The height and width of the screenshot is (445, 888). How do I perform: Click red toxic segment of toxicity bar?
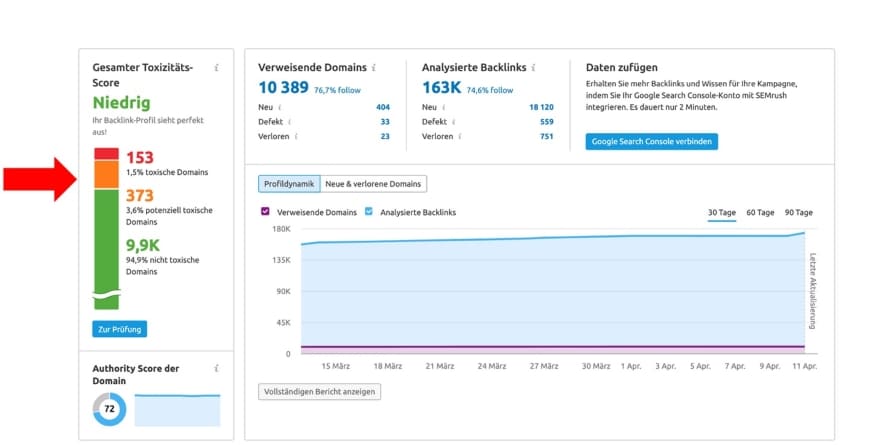coord(106,154)
